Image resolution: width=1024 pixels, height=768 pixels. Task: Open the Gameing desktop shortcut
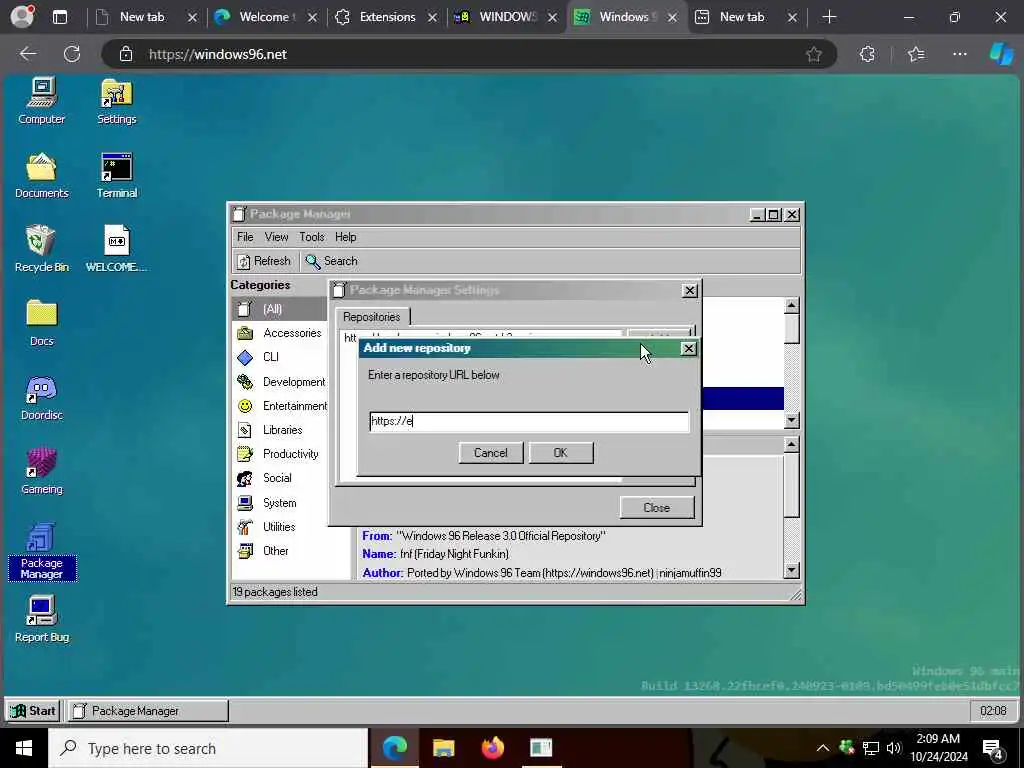click(42, 471)
